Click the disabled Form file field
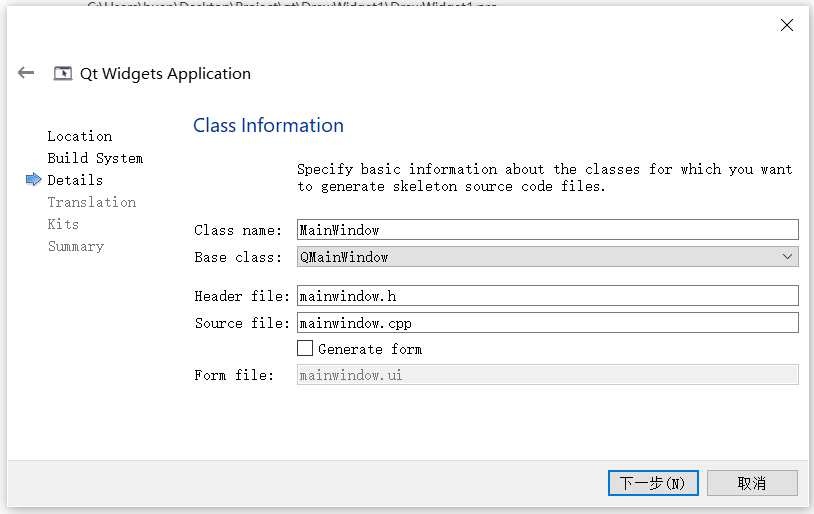Viewport: 814px width, 514px height. click(547, 375)
